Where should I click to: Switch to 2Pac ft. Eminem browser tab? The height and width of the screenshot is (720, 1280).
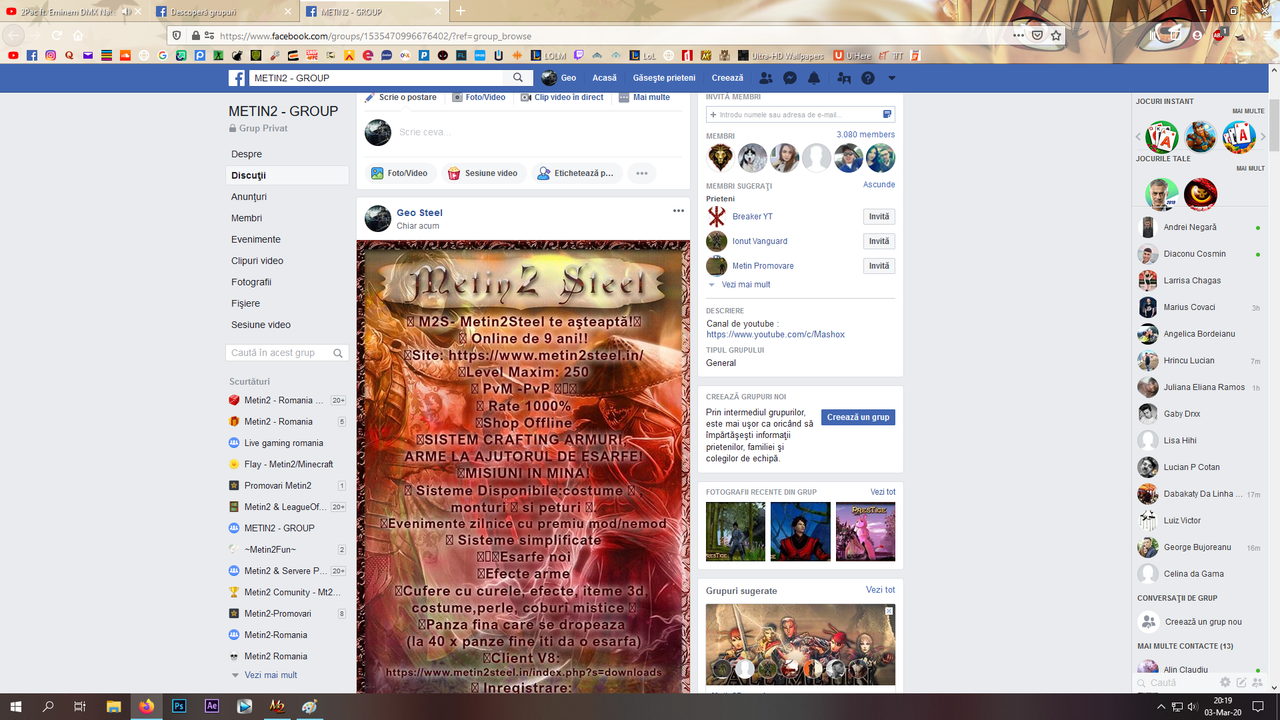click(x=73, y=11)
